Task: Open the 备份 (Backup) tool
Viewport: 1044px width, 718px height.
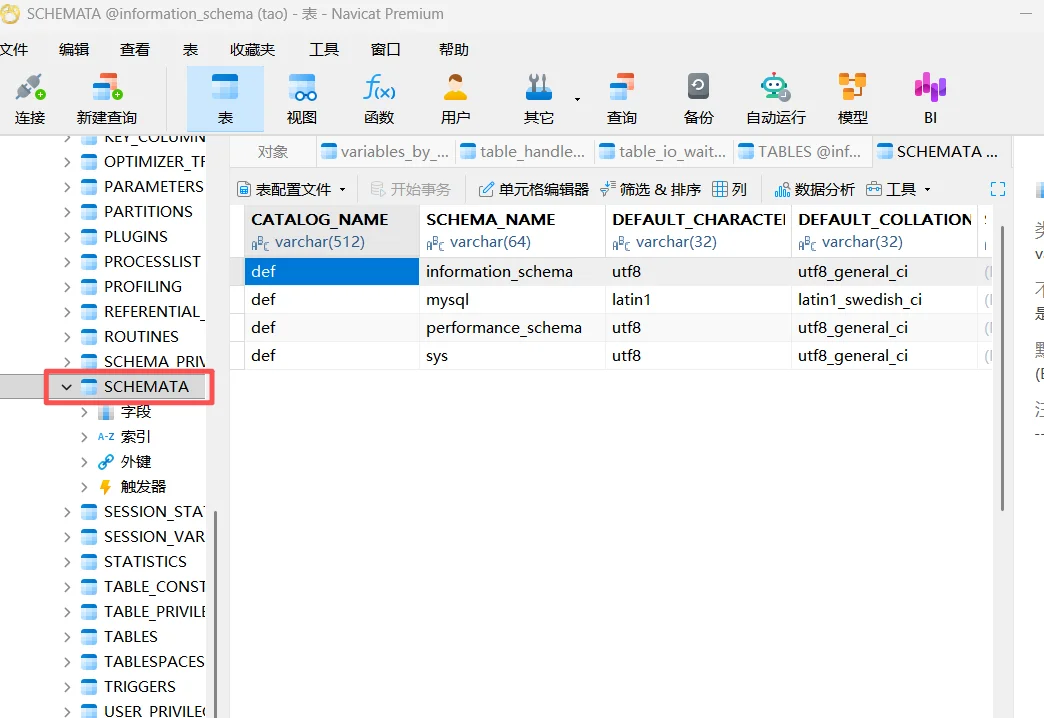Action: [x=698, y=98]
